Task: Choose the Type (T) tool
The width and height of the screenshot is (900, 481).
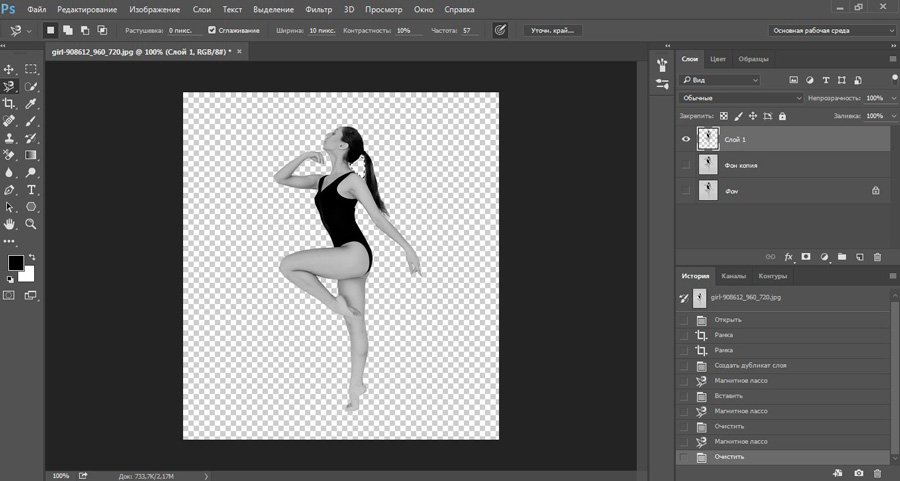Action: pos(31,189)
